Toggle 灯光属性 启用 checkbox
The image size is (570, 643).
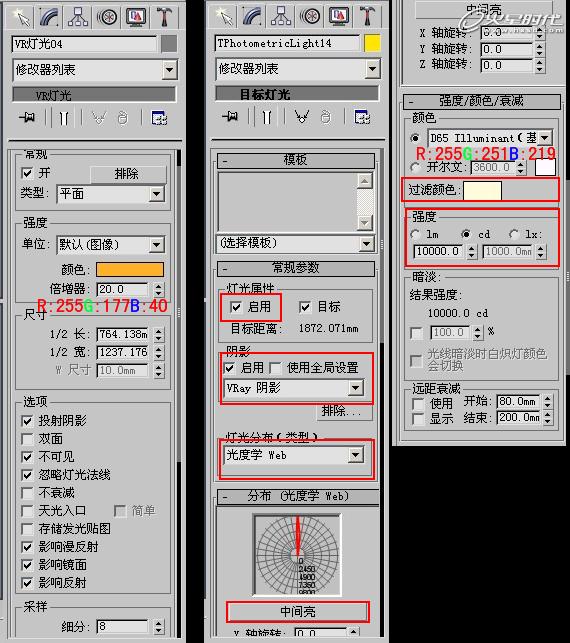[236, 307]
